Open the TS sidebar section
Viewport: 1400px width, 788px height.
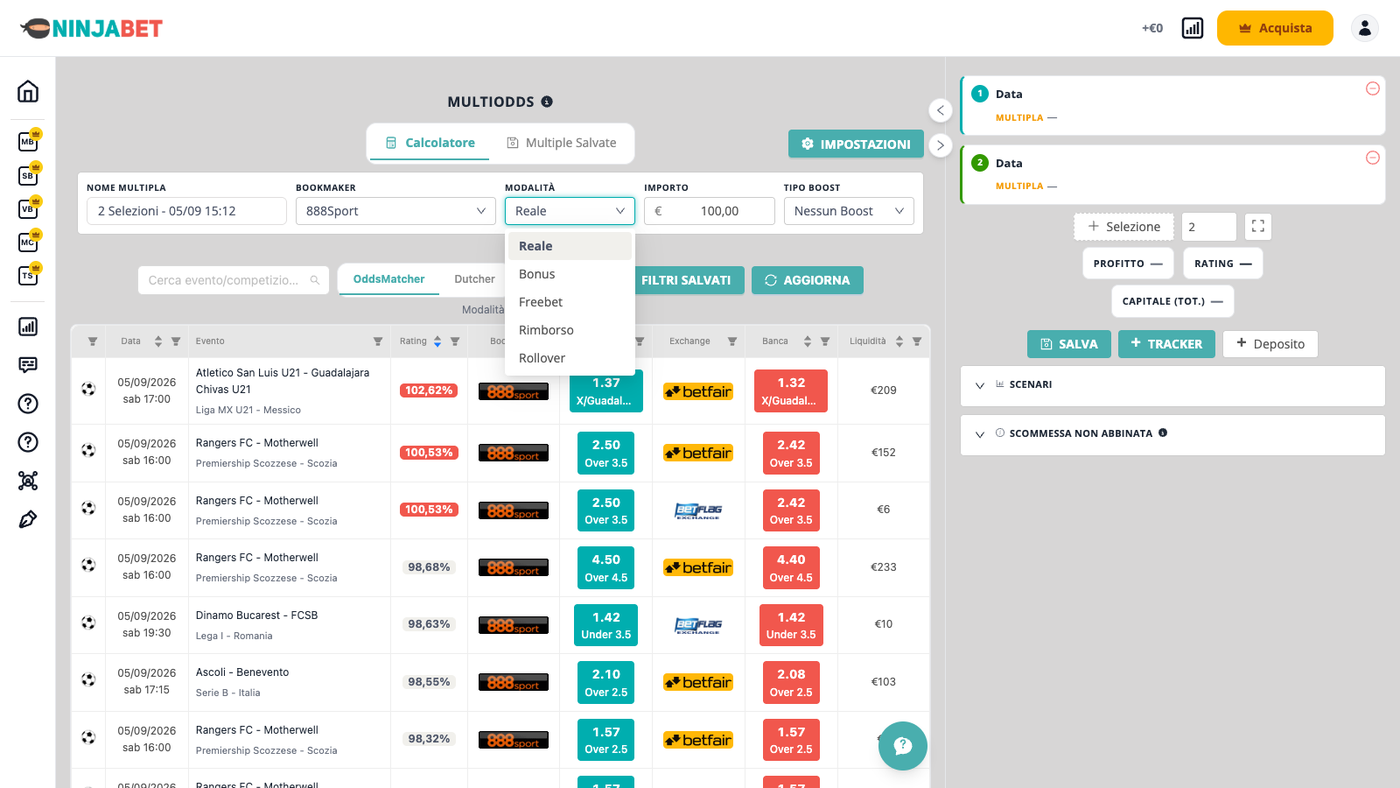coord(28,276)
